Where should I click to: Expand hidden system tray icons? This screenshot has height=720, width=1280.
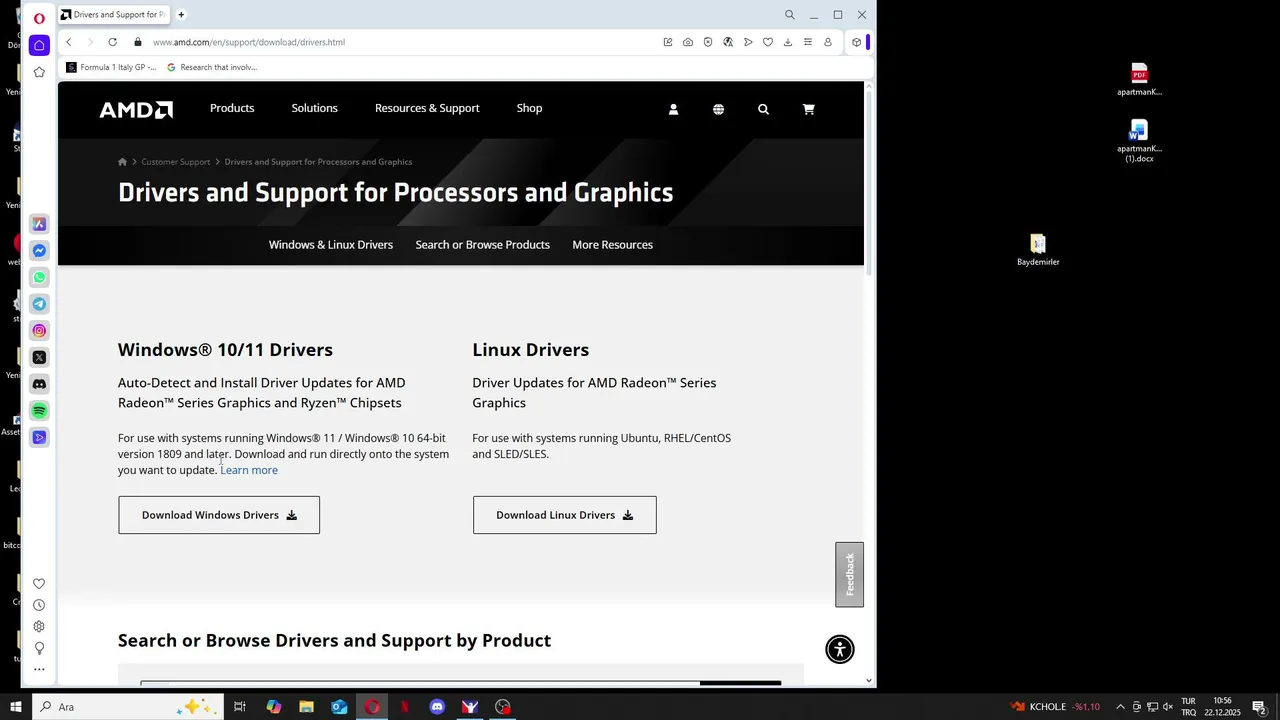pos(1120,707)
